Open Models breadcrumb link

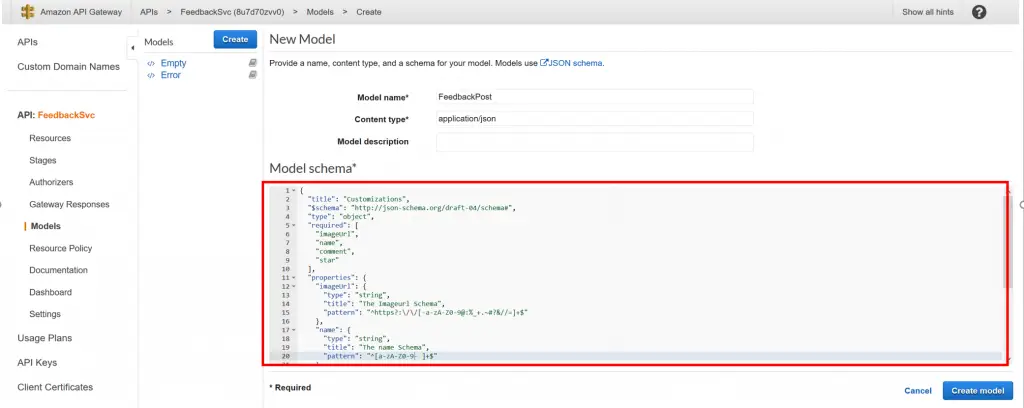319,12
